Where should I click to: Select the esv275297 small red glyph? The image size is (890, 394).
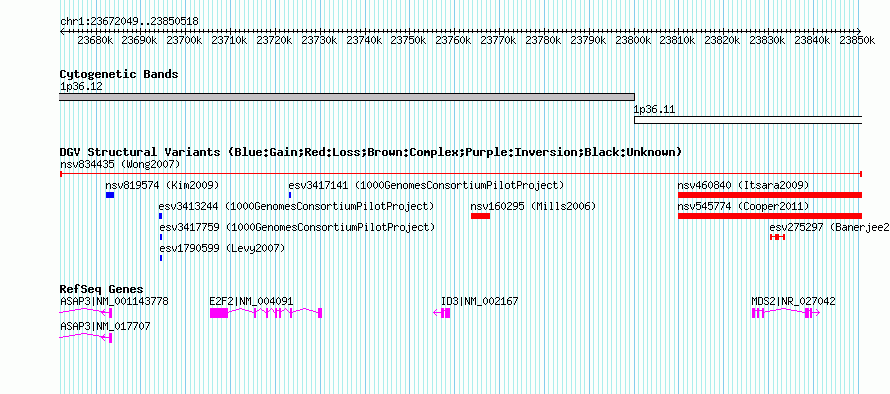point(777,237)
